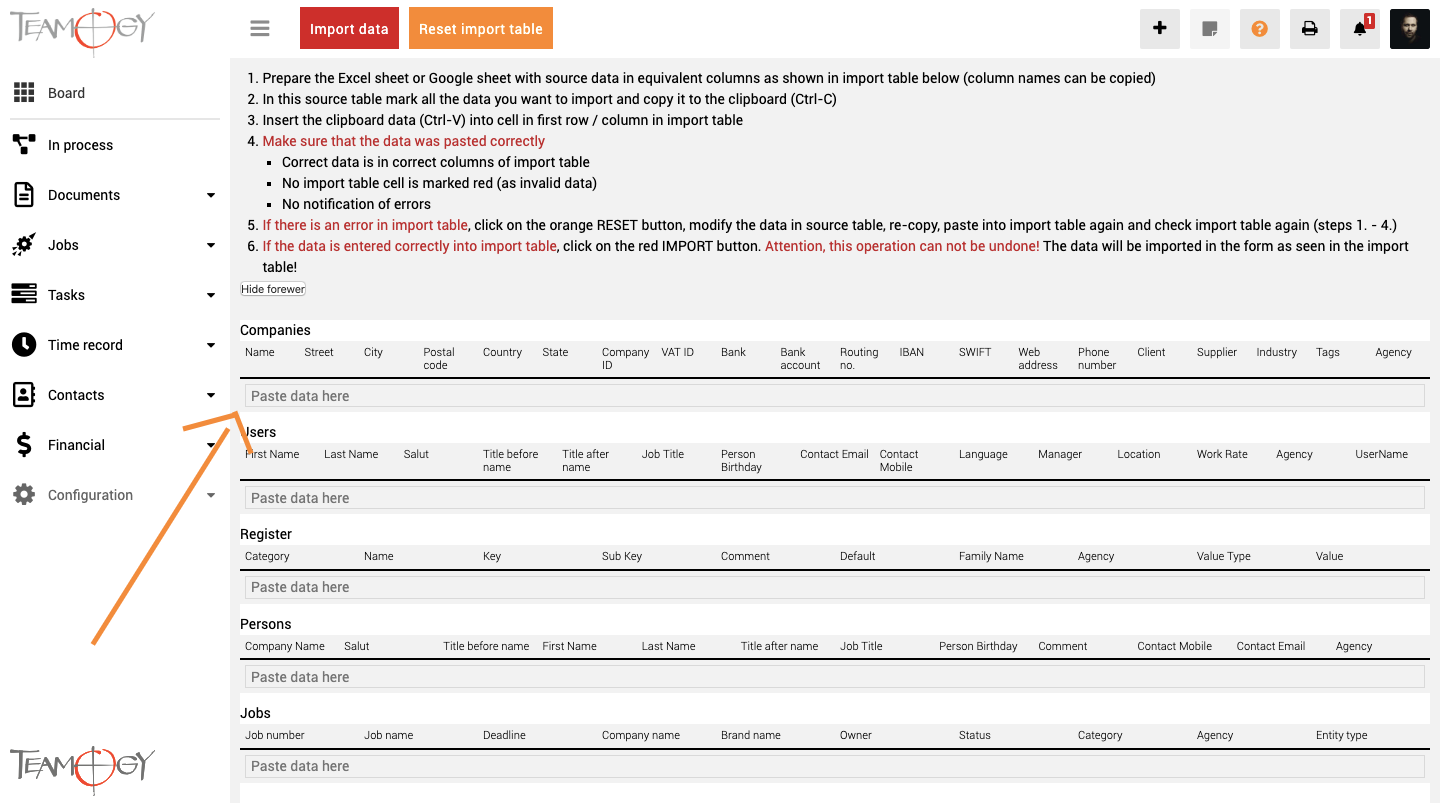This screenshot has width=1440, height=803.
Task: Click the Register section heading
Action: (x=266, y=534)
